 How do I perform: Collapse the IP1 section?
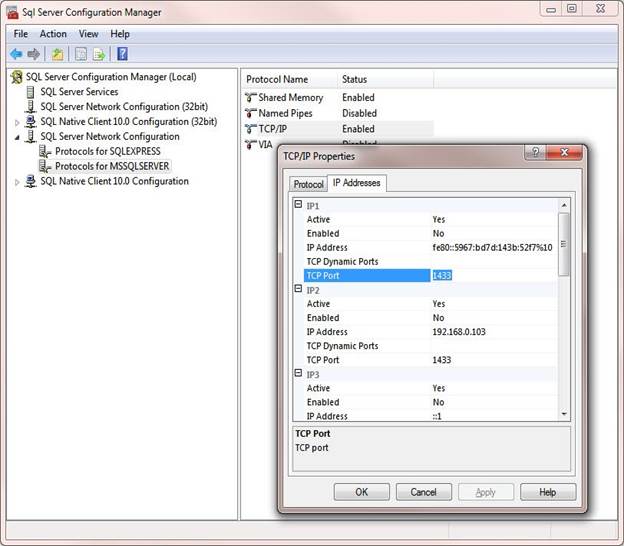(298, 205)
